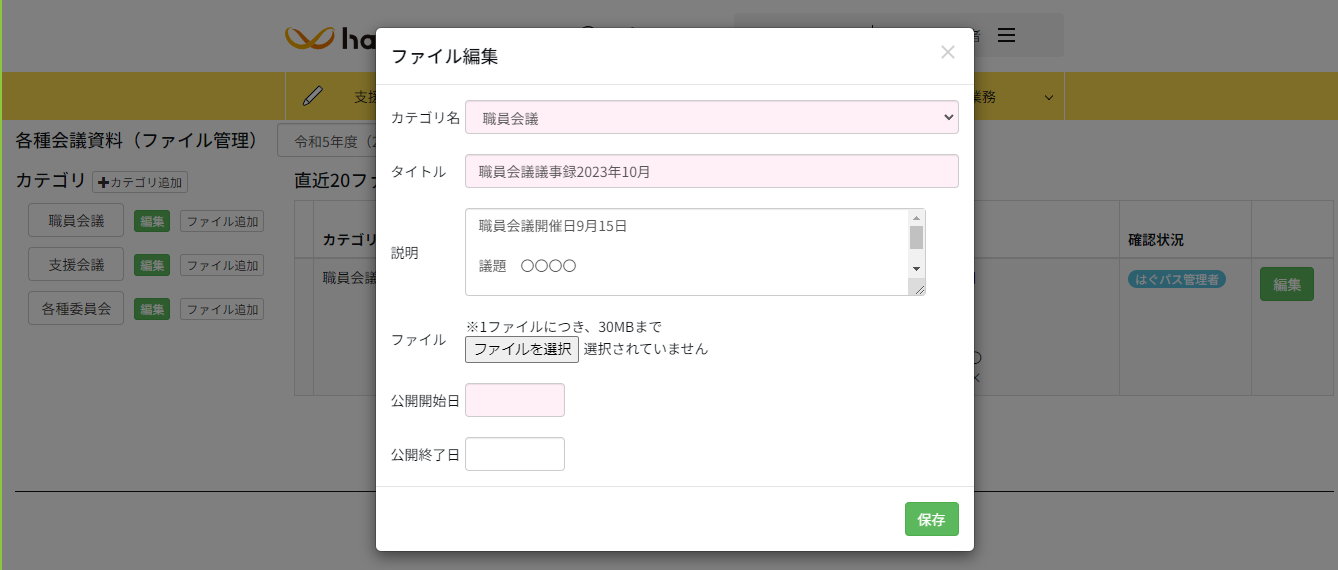Click the green 保存 button
Image resolution: width=1338 pixels, height=570 pixels.
coord(932,519)
